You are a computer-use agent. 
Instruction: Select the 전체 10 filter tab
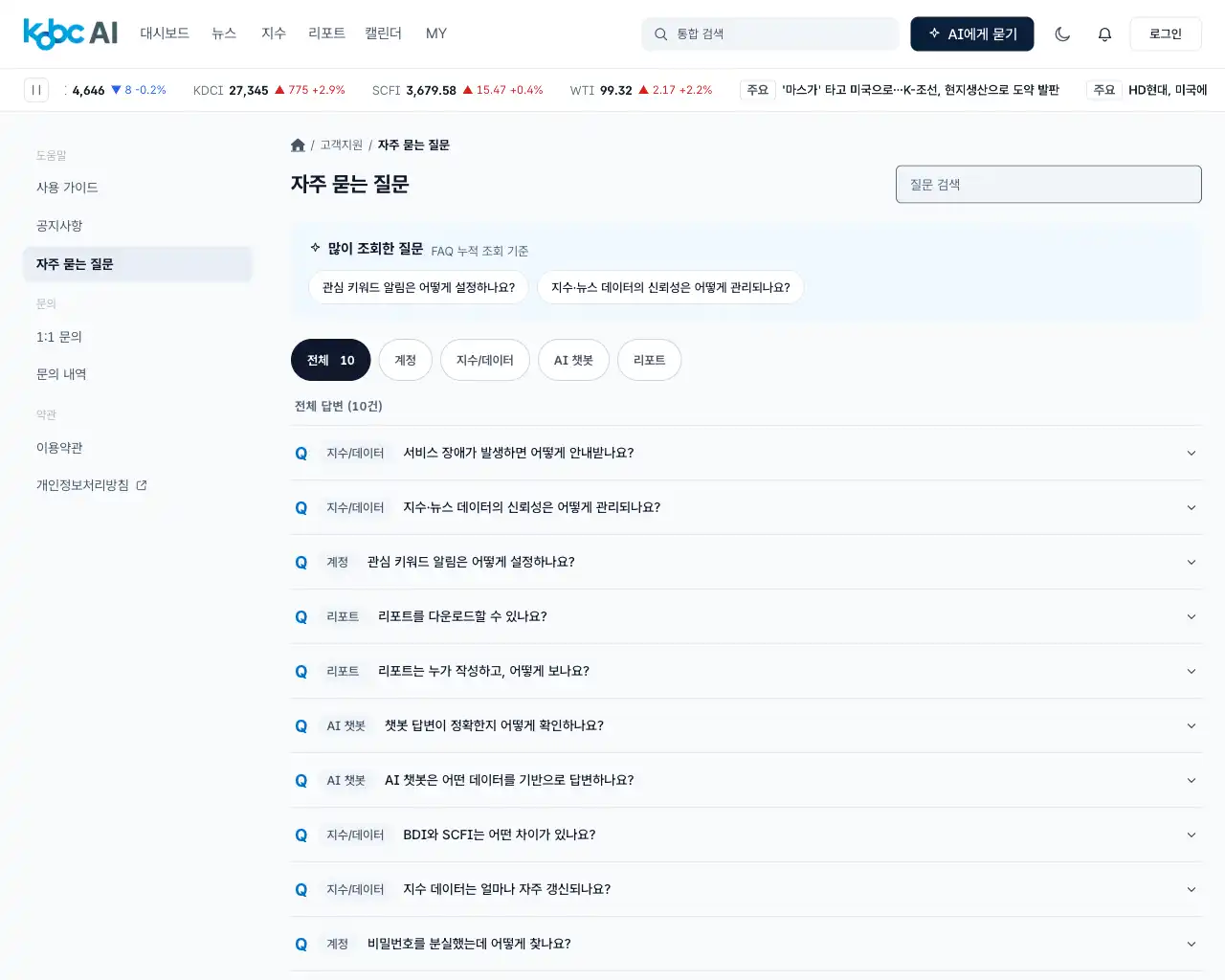pos(331,360)
